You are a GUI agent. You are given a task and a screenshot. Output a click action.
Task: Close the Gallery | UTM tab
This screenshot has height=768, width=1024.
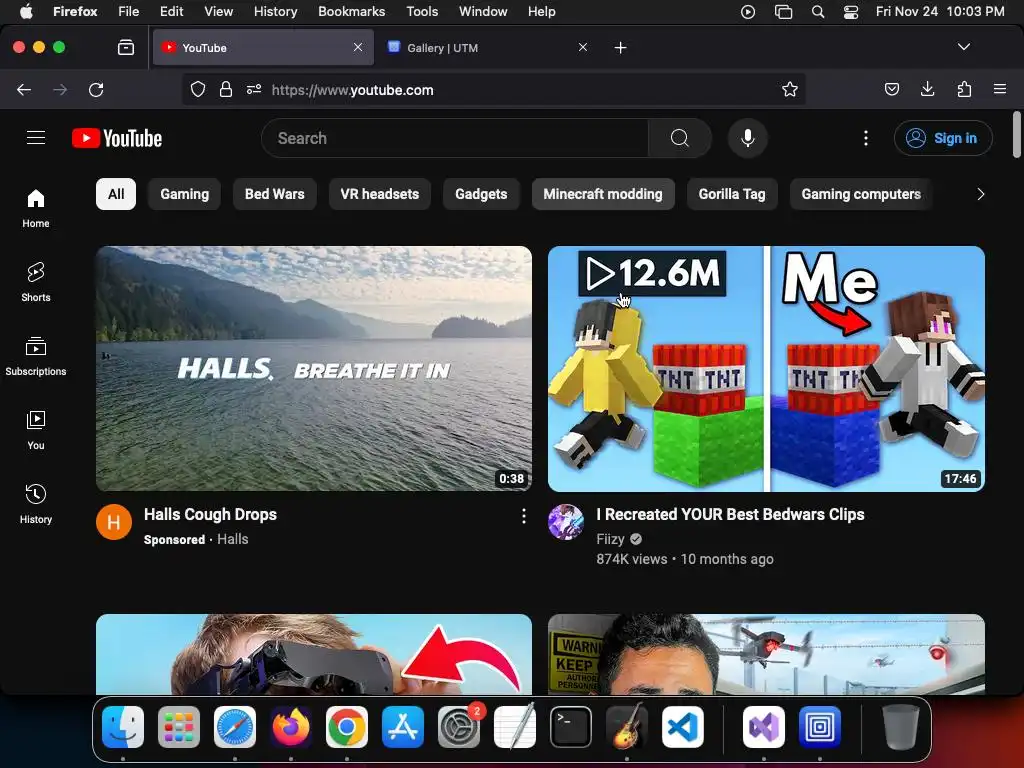pyautogui.click(x=583, y=48)
